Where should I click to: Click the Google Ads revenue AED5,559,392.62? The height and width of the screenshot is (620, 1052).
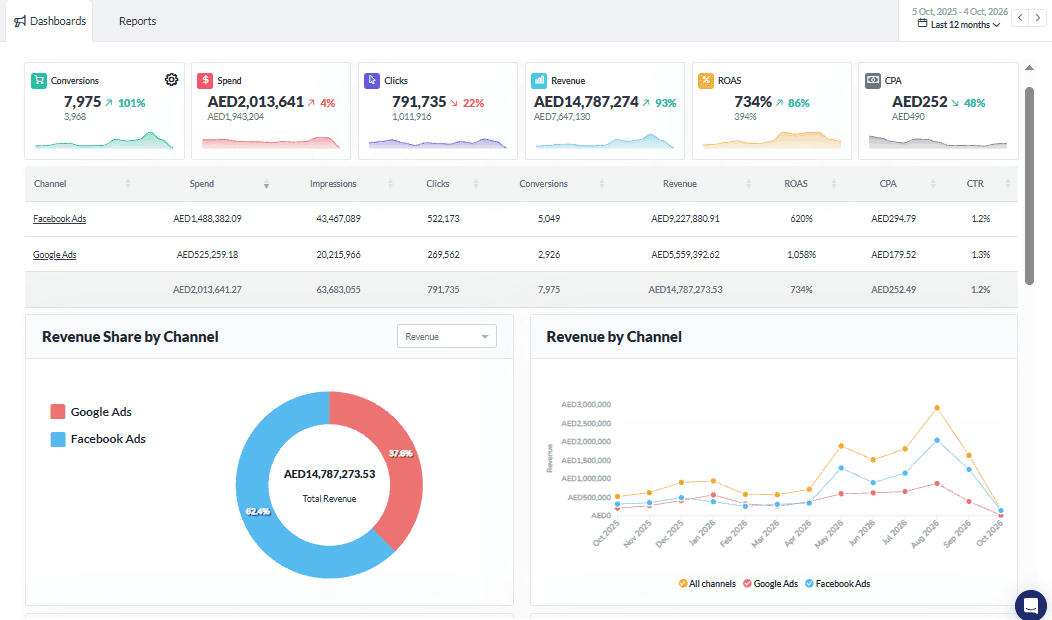tap(685, 255)
